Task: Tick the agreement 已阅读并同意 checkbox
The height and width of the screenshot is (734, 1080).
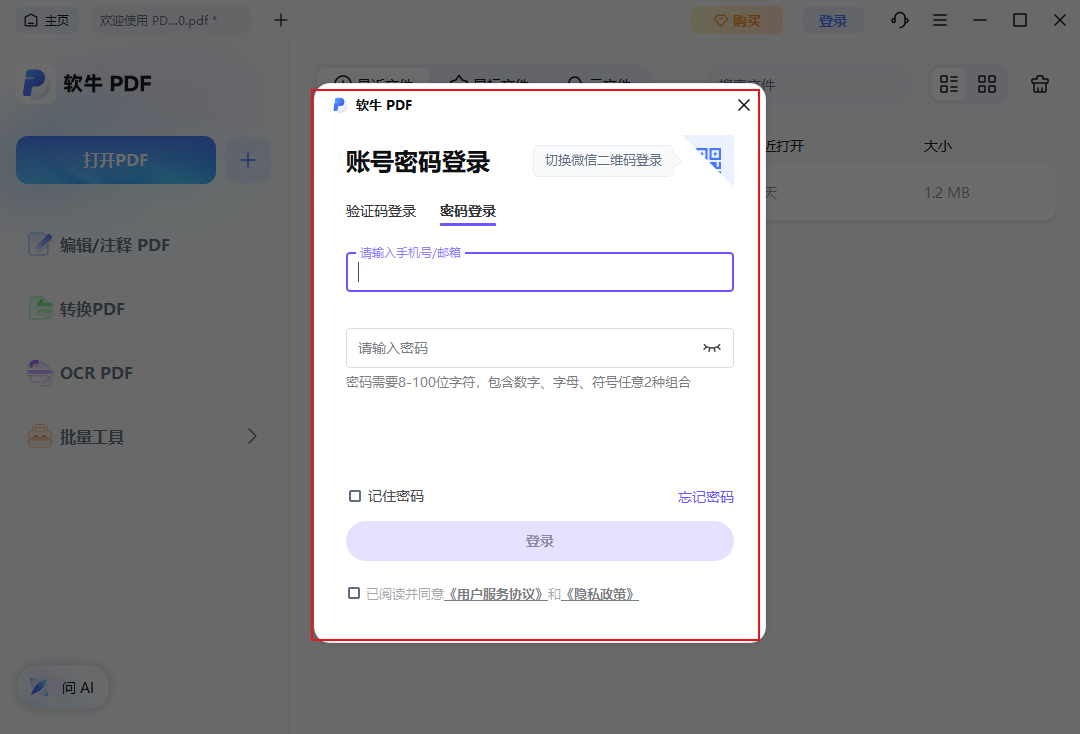Action: pyautogui.click(x=354, y=594)
